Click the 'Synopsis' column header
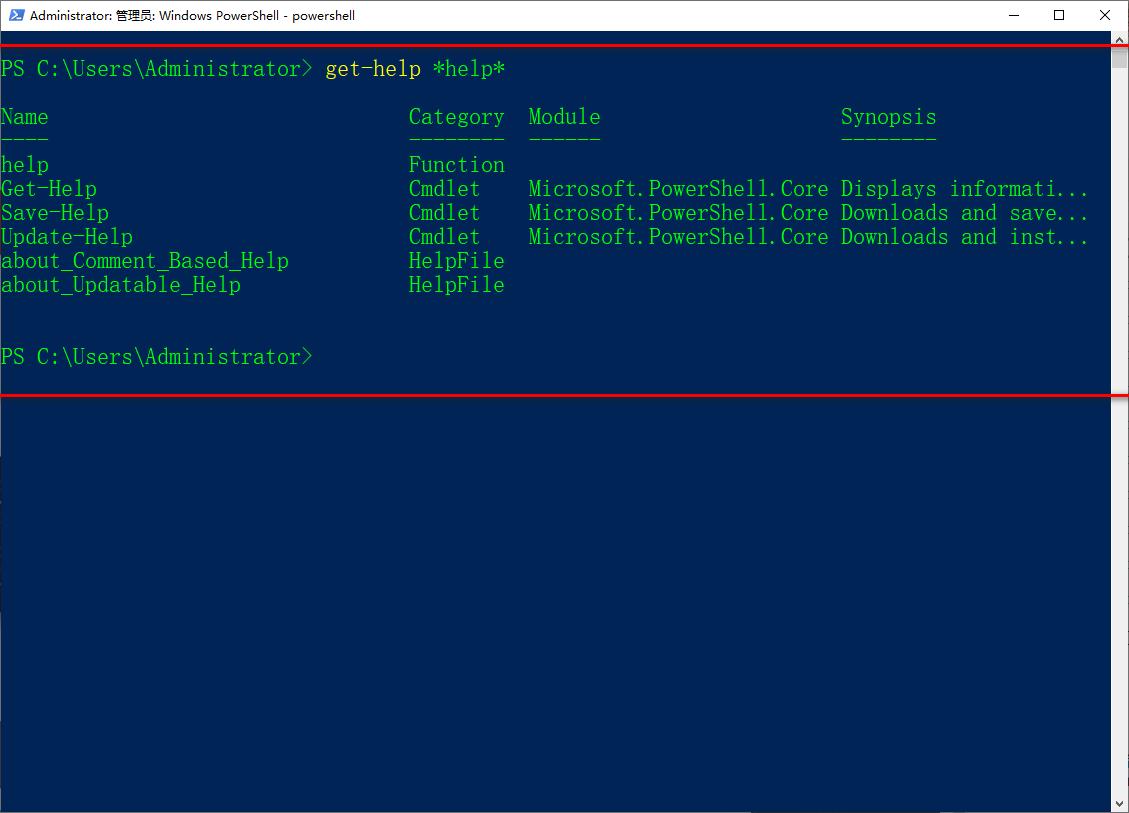1129x813 pixels. [x=889, y=117]
